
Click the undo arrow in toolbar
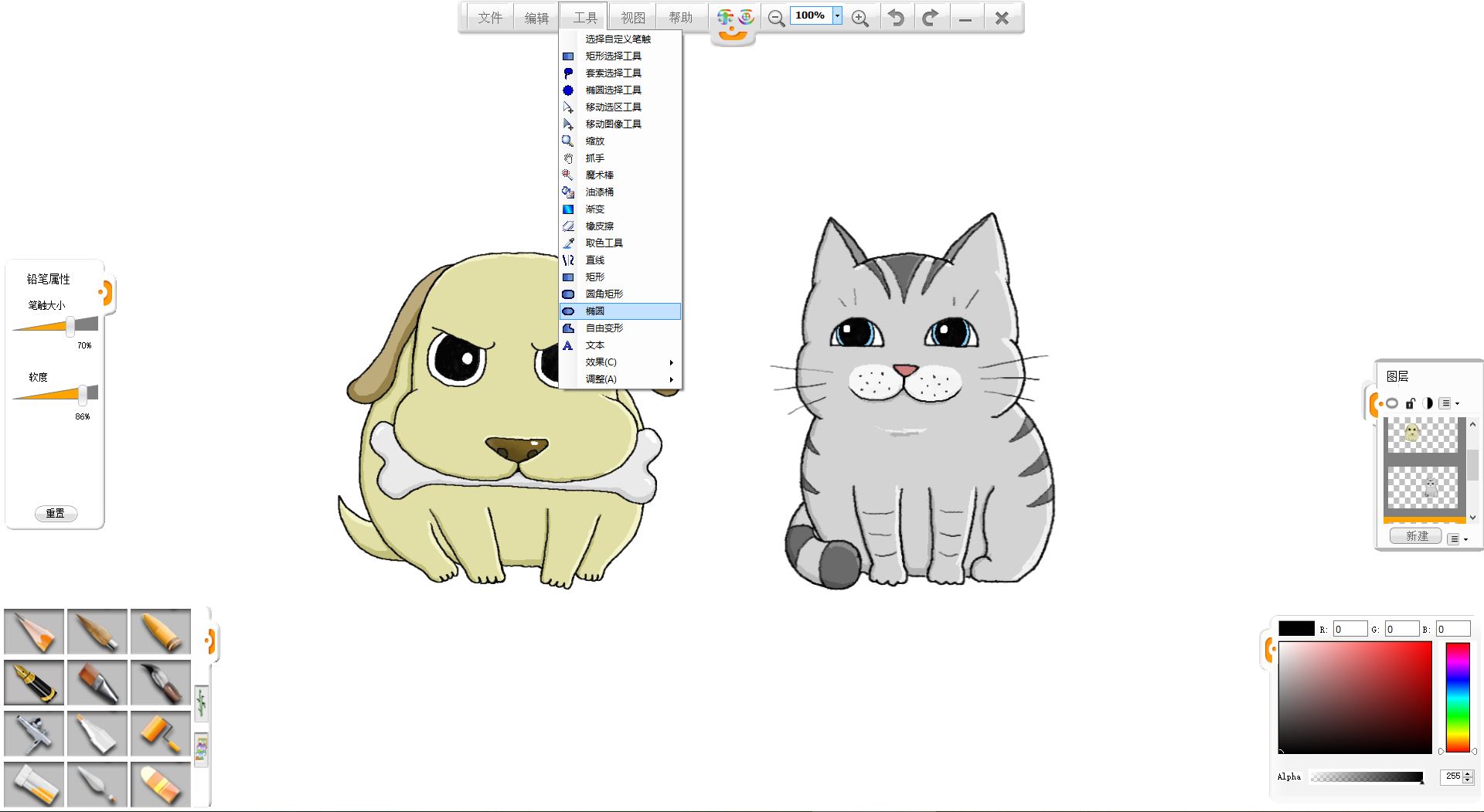(x=896, y=18)
